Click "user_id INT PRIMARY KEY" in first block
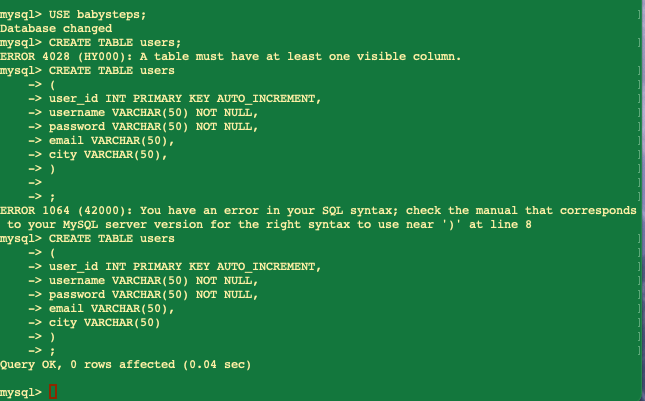 (129, 99)
